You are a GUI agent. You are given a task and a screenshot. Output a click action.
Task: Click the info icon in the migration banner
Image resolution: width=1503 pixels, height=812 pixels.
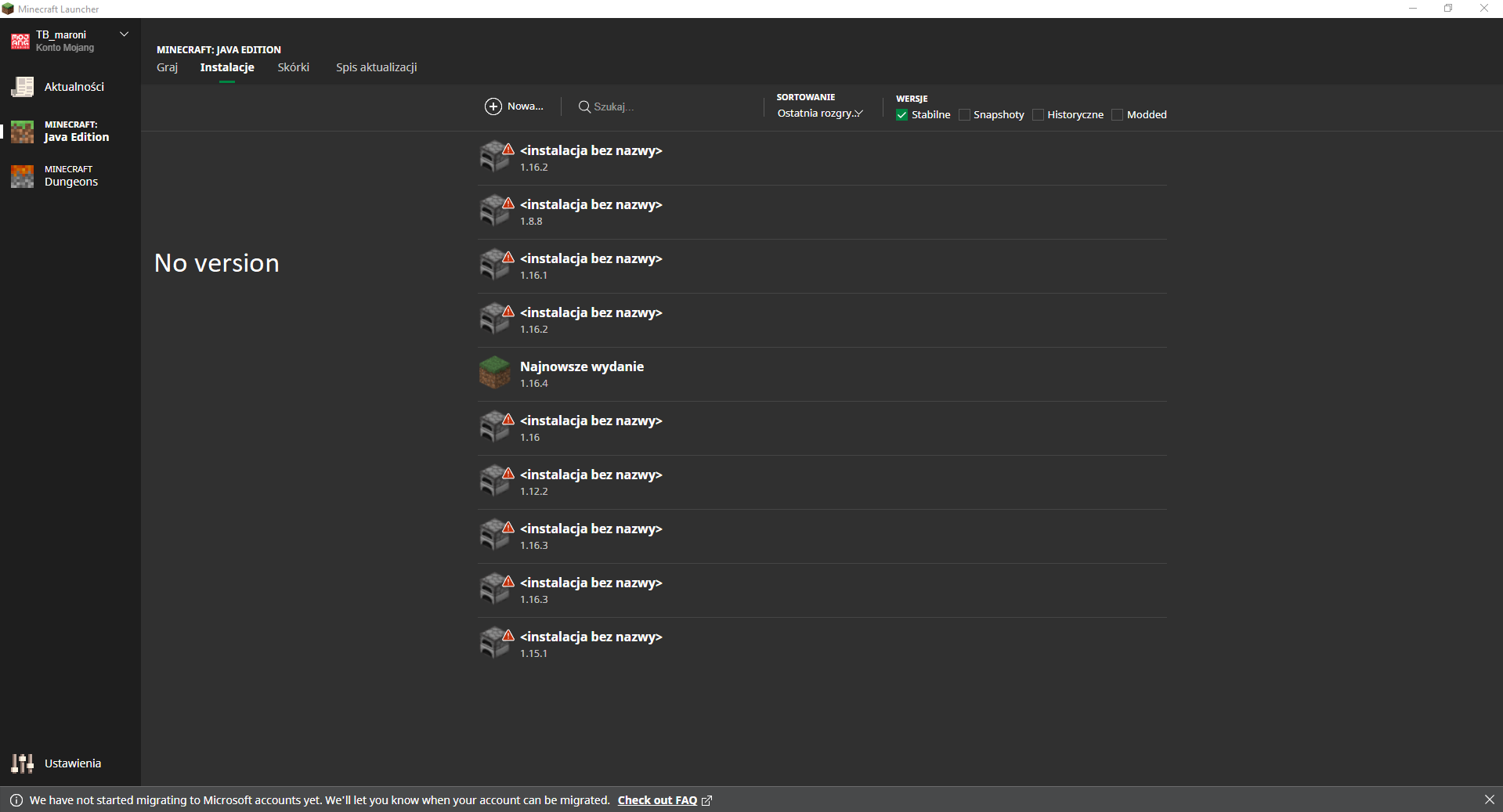pyautogui.click(x=16, y=800)
